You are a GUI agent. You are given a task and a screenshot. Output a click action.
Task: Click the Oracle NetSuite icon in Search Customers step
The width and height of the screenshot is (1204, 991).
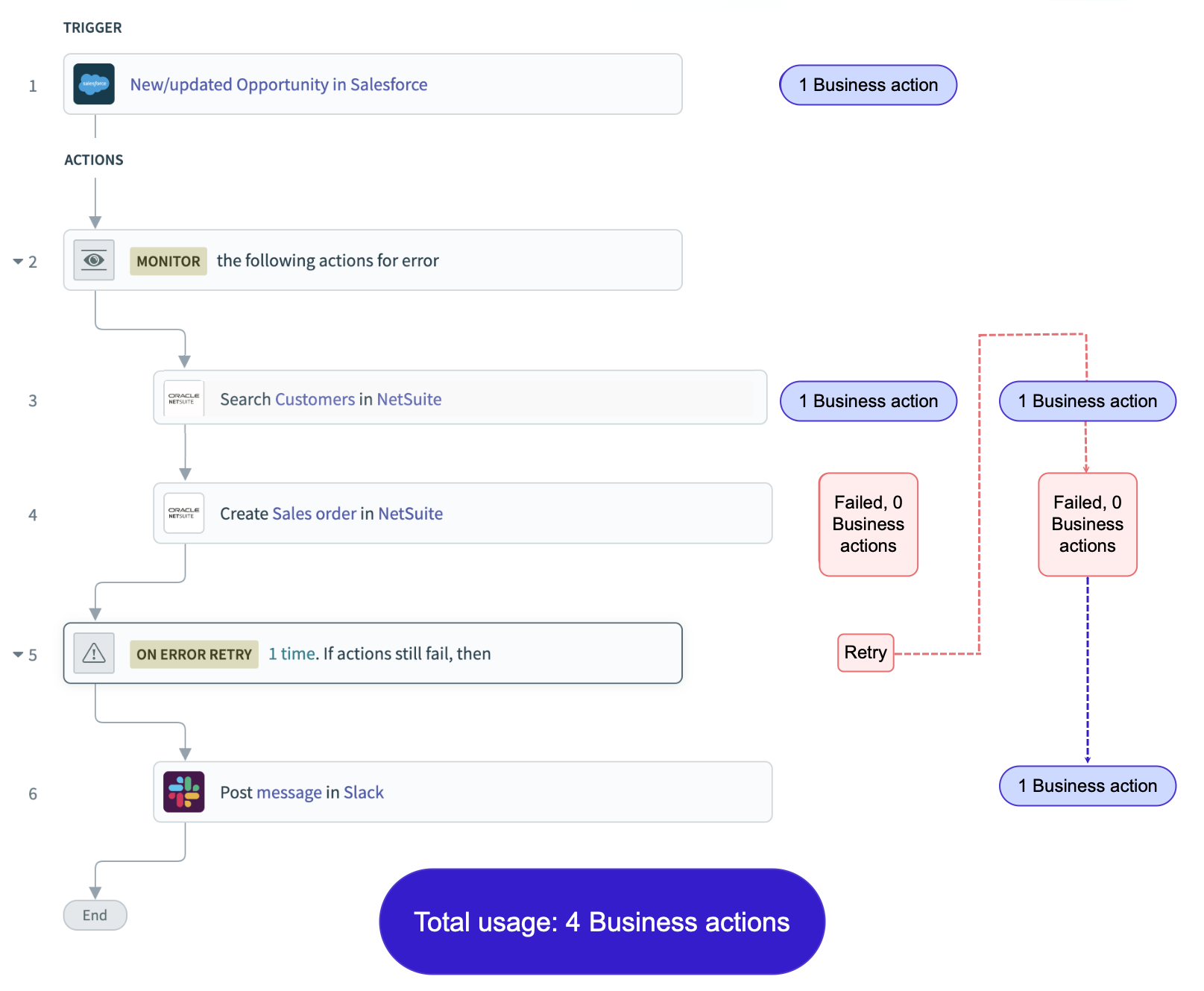click(183, 399)
